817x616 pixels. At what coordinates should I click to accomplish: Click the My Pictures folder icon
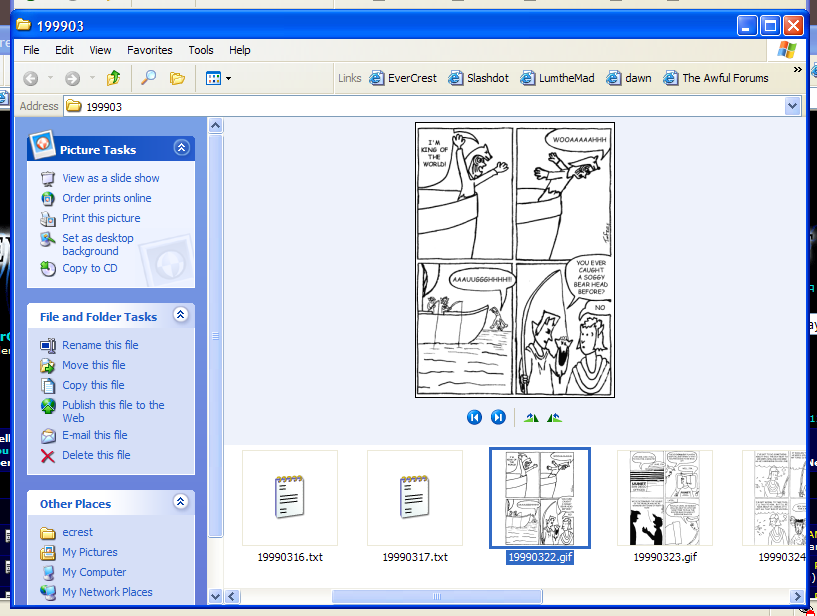[x=47, y=552]
